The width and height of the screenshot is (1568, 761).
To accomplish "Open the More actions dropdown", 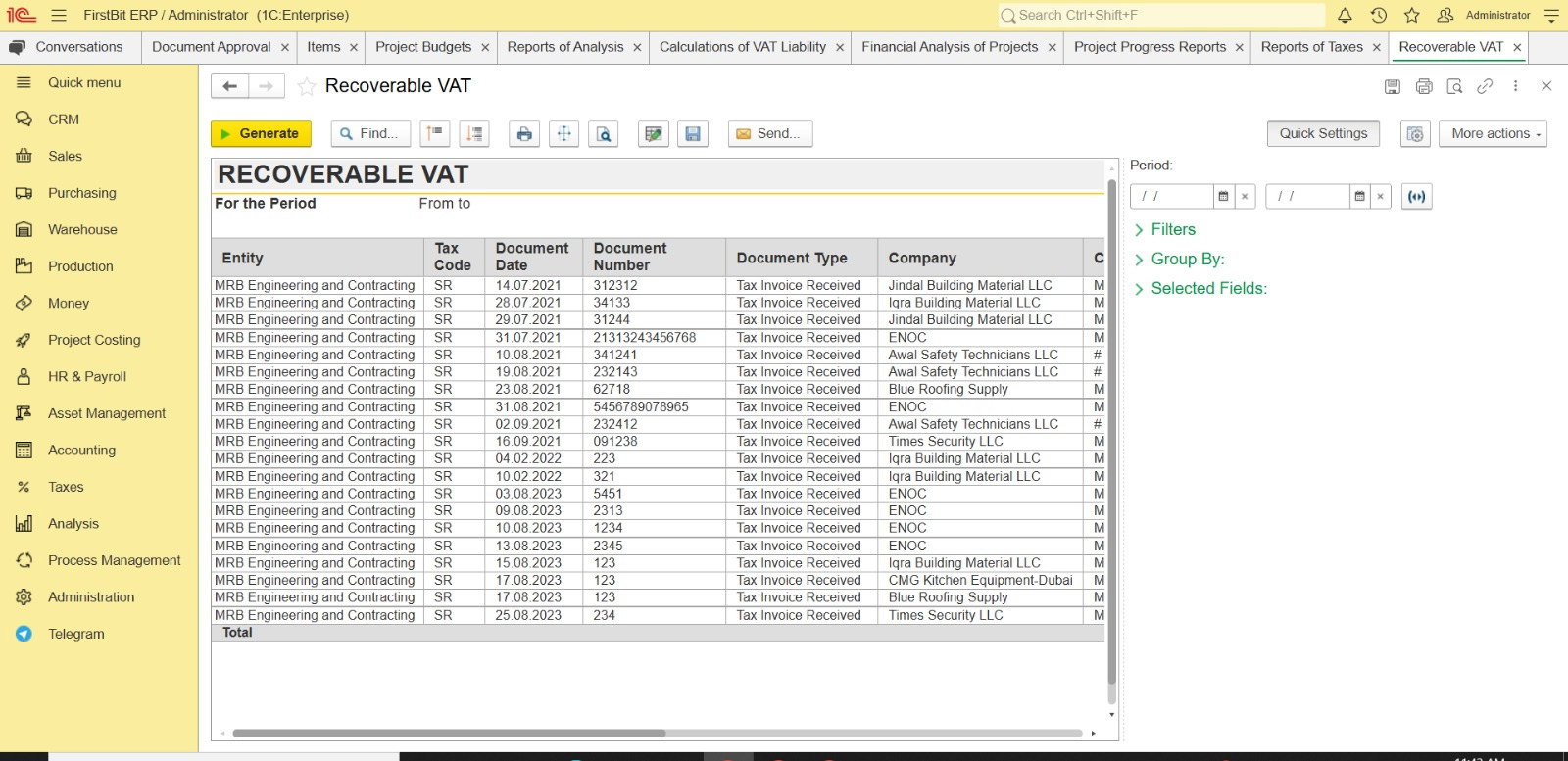I will pos(1493,134).
